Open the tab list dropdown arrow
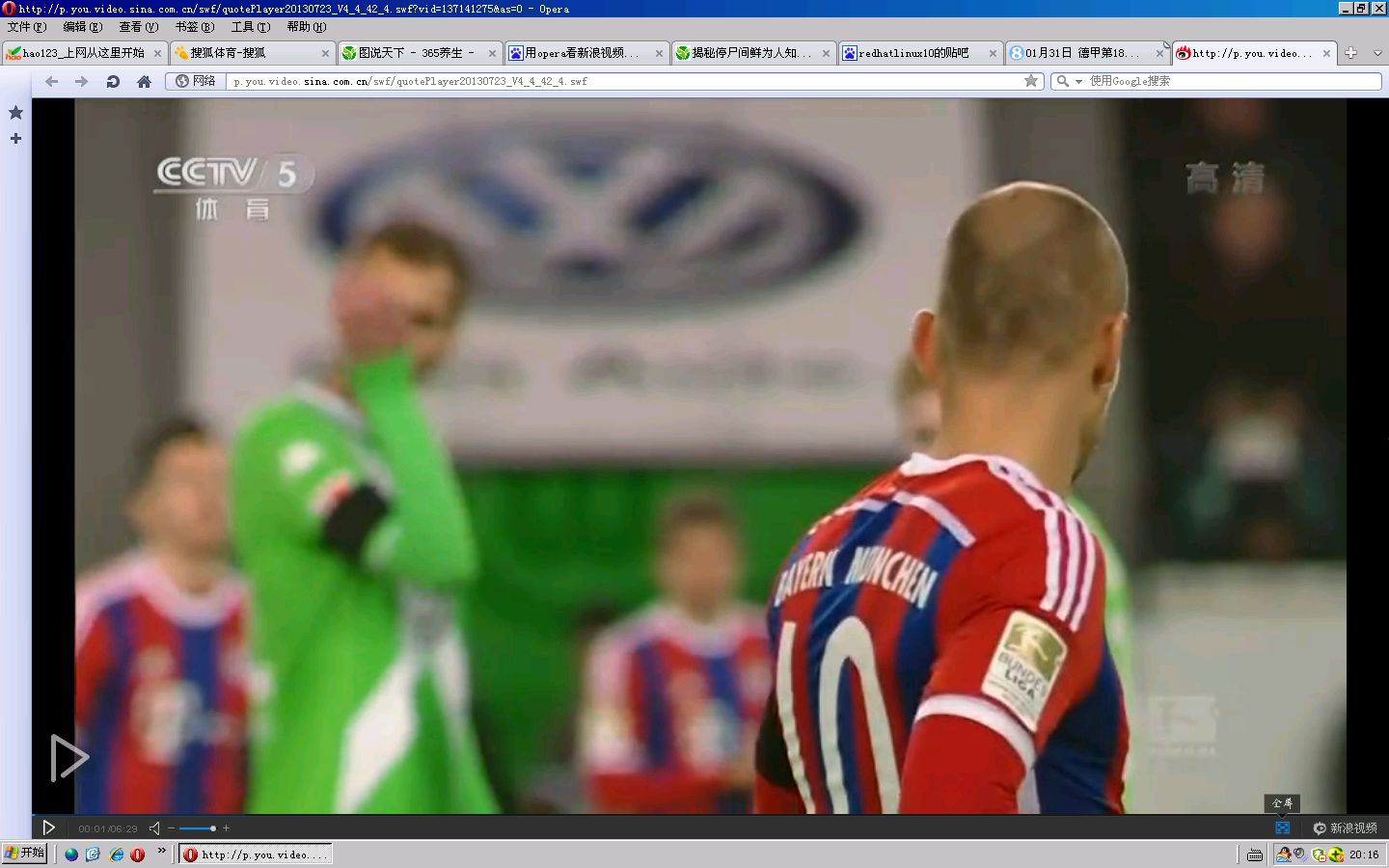Image resolution: width=1389 pixels, height=868 pixels. (1376, 54)
